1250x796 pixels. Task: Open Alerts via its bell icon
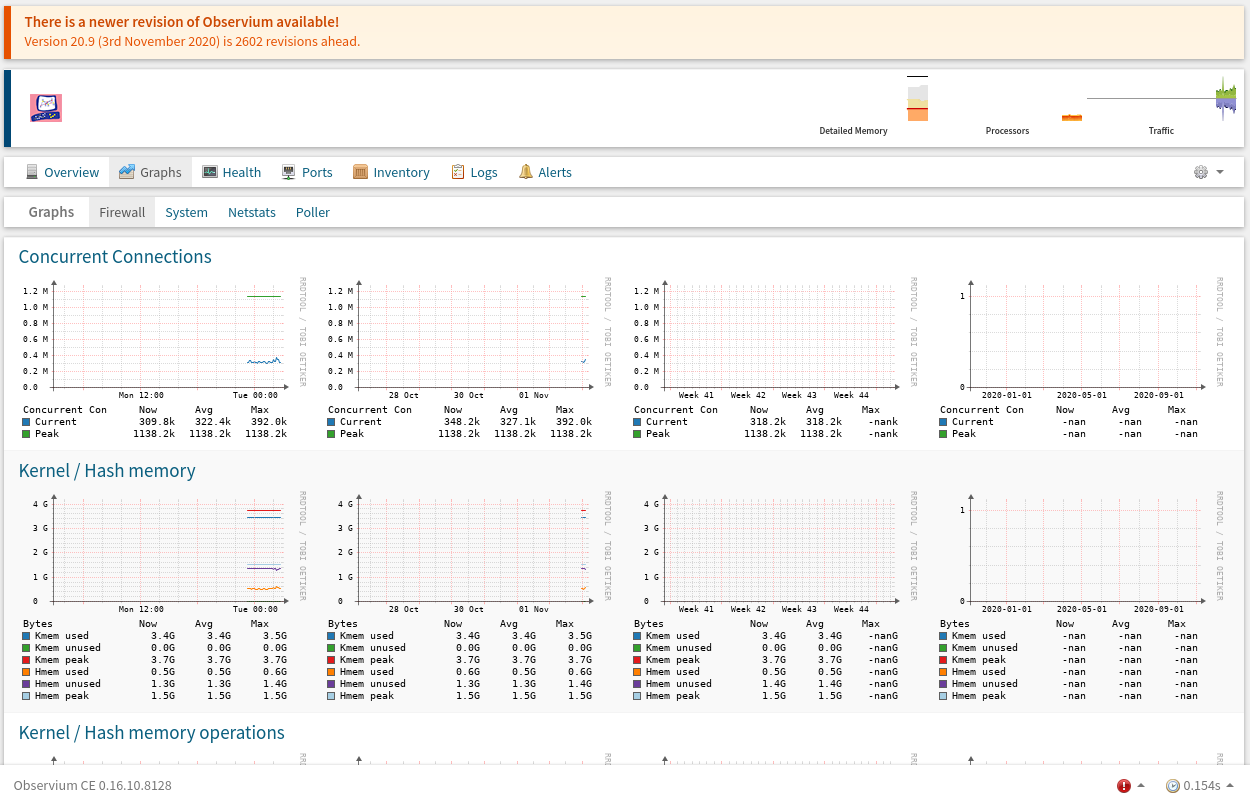click(526, 172)
